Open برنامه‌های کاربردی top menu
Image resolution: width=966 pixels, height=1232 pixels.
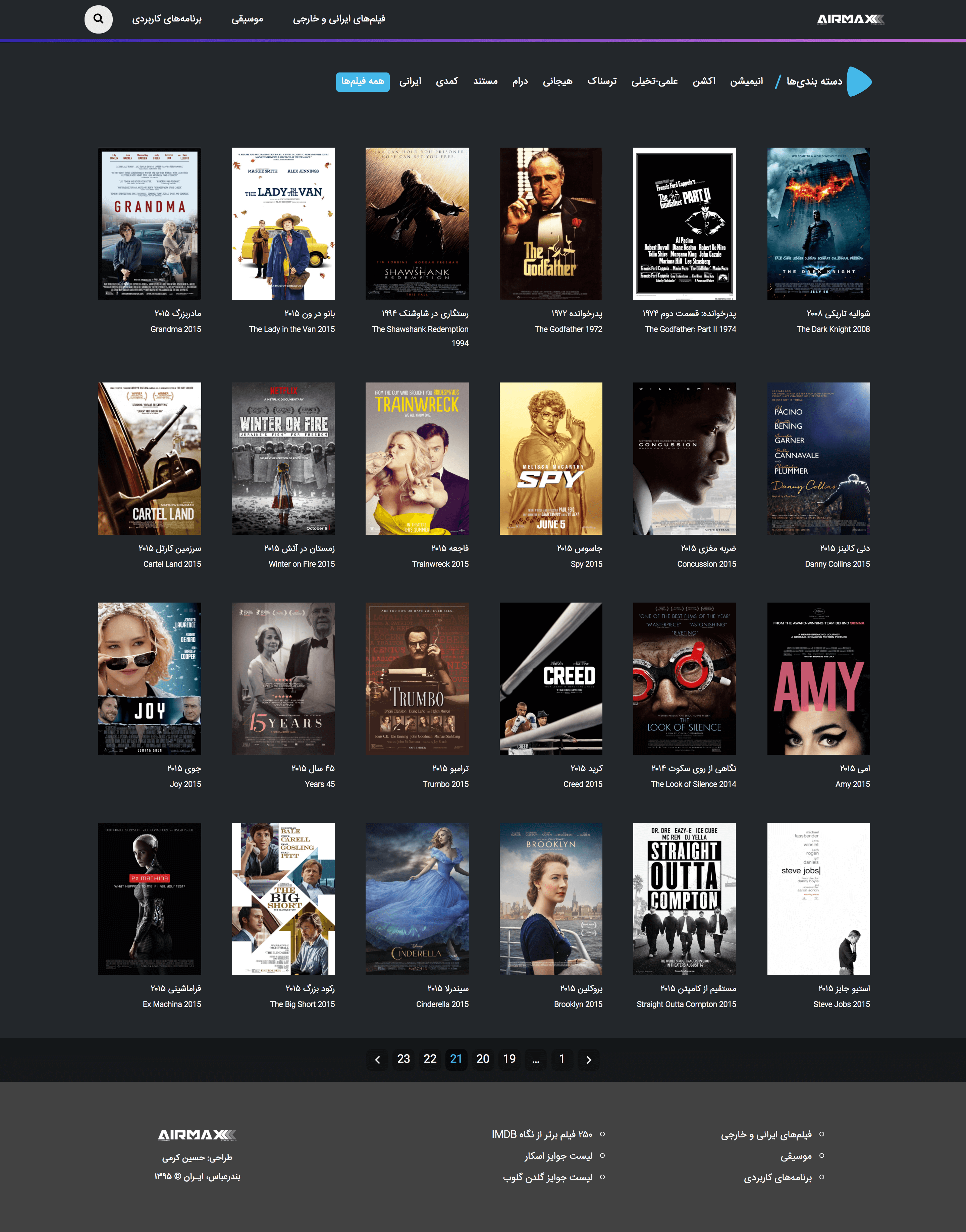pyautogui.click(x=167, y=19)
